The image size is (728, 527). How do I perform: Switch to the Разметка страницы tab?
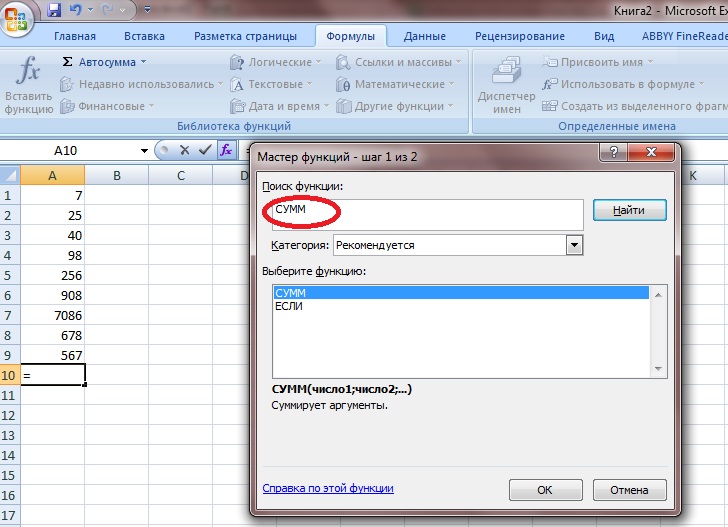[245, 36]
